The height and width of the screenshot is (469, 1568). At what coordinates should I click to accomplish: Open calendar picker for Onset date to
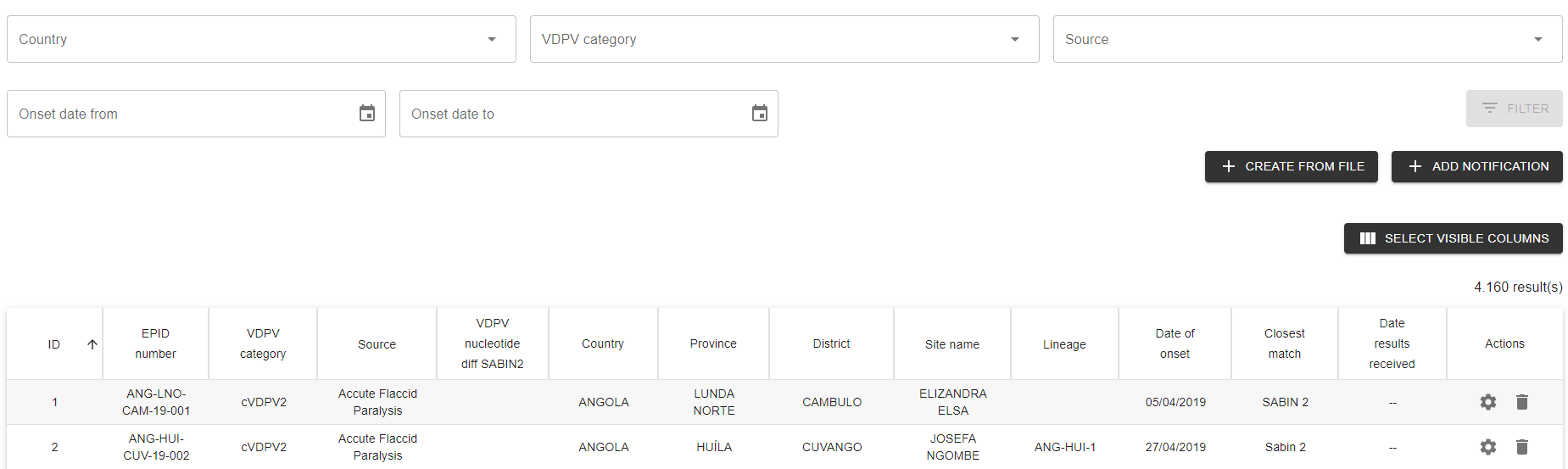[759, 114]
